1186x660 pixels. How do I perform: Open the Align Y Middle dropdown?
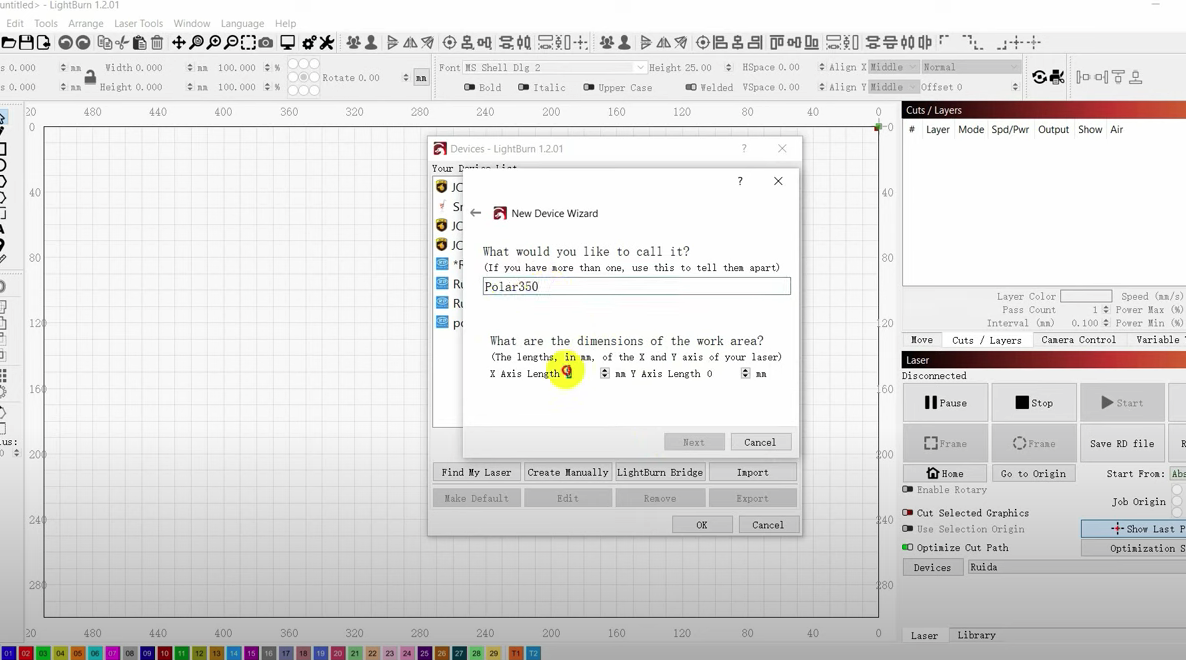[894, 87]
